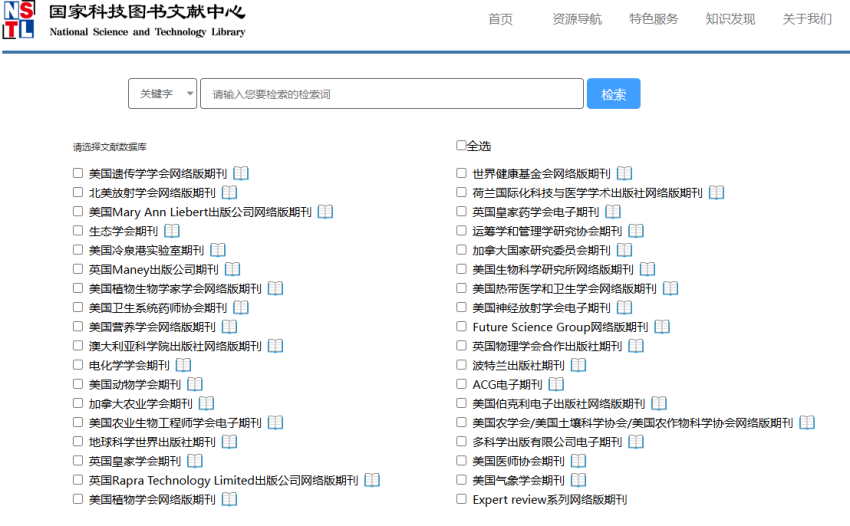This screenshot has width=850, height=526.
Task: Click book icon next to 美国生物科学研究所网络版期刊
Action: (x=647, y=269)
